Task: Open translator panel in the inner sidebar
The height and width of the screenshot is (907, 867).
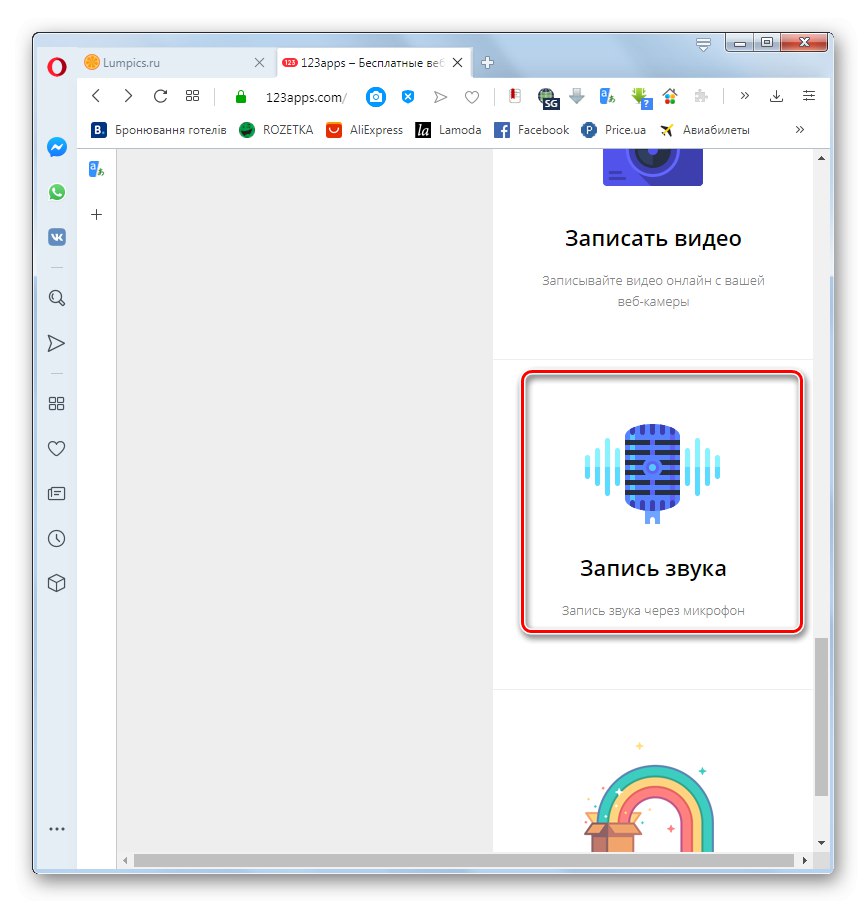Action: pyautogui.click(x=97, y=169)
